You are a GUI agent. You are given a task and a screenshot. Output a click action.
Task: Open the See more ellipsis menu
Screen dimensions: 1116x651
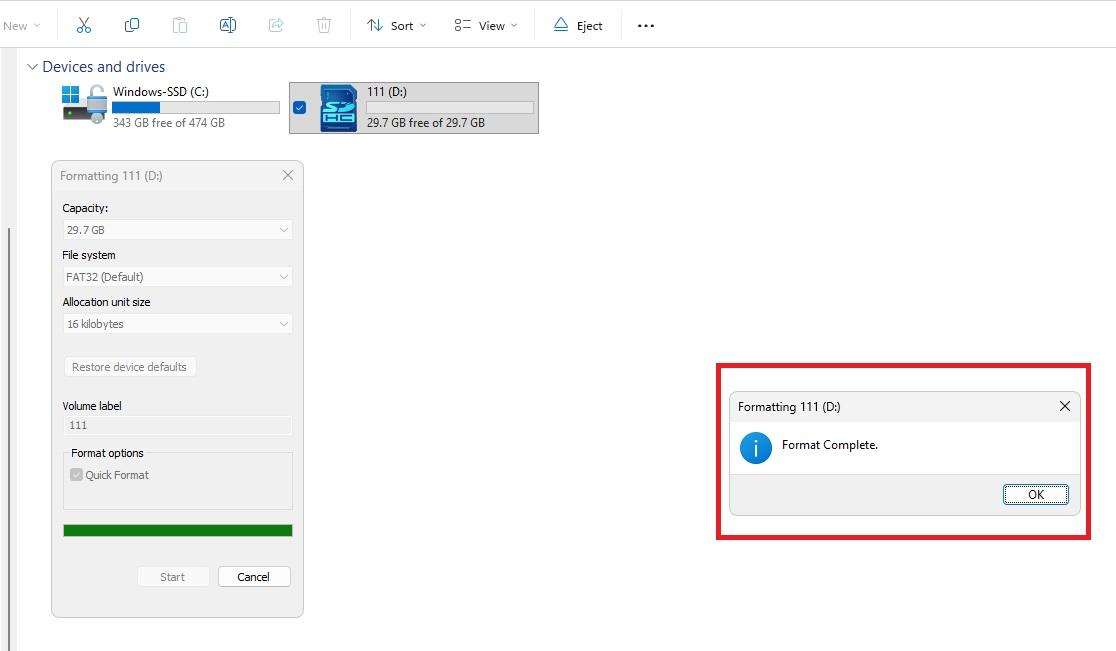pos(646,25)
